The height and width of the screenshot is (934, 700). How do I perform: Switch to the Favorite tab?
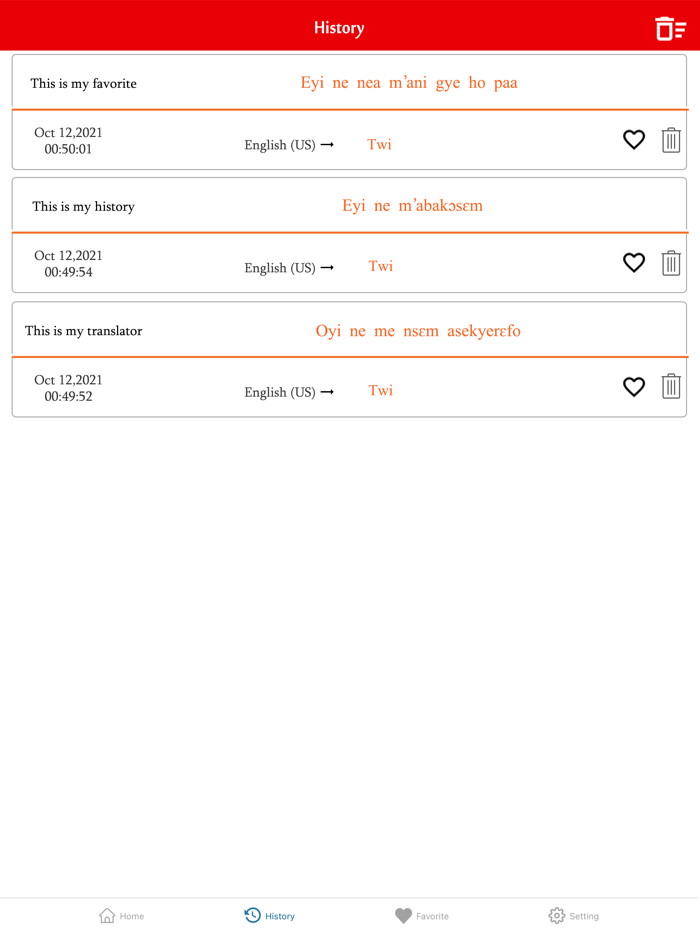(x=422, y=915)
